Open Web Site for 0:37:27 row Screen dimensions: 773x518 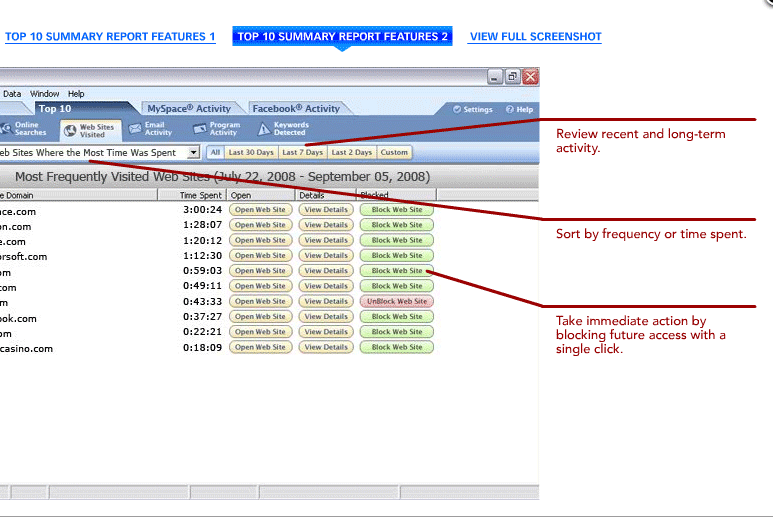point(260,316)
